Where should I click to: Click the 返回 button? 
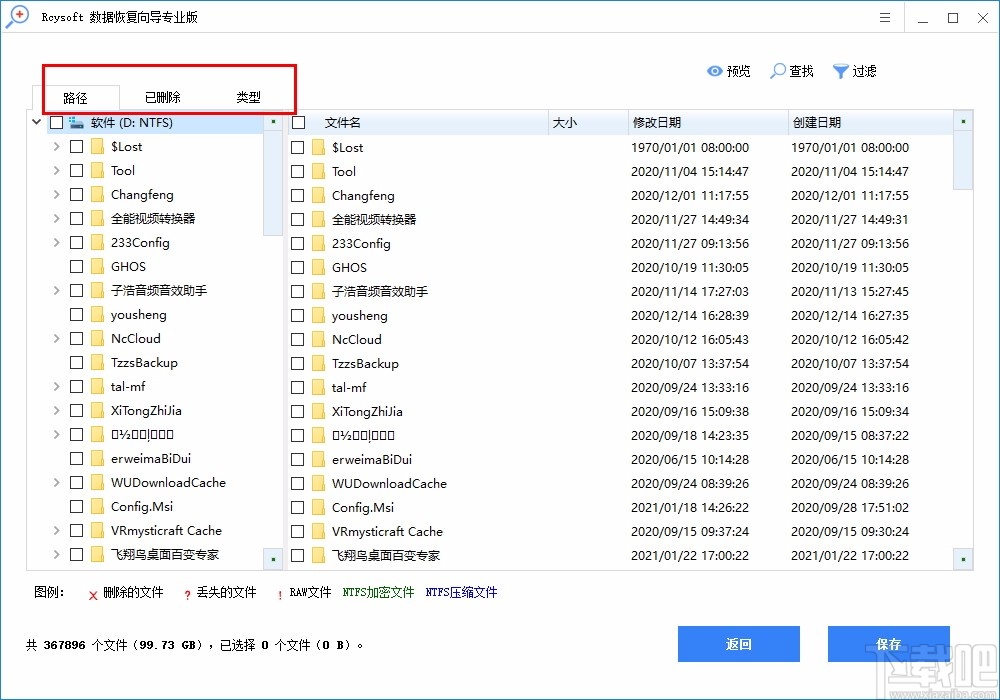(x=739, y=644)
